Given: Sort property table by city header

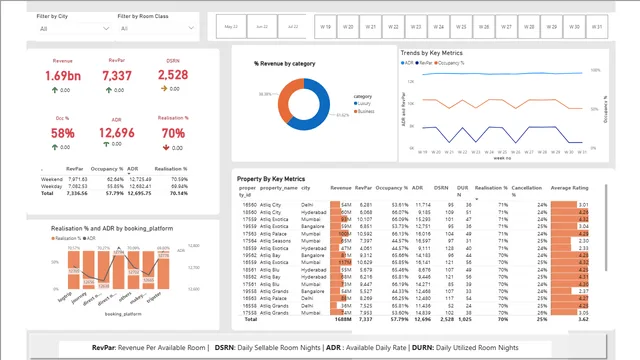Looking at the screenshot, I should point(306,188).
